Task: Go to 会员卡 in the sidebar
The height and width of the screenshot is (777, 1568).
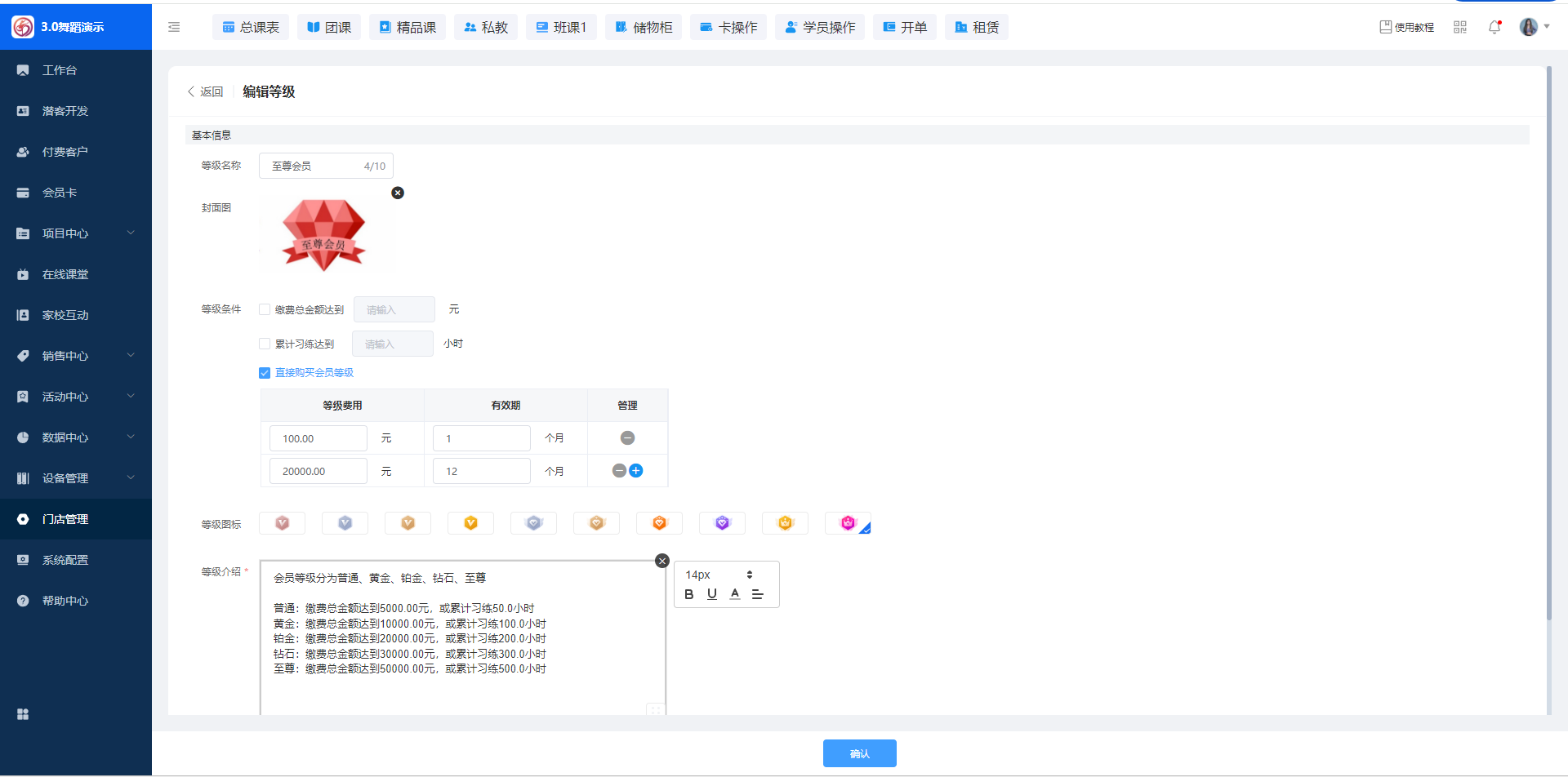Action: pos(60,193)
